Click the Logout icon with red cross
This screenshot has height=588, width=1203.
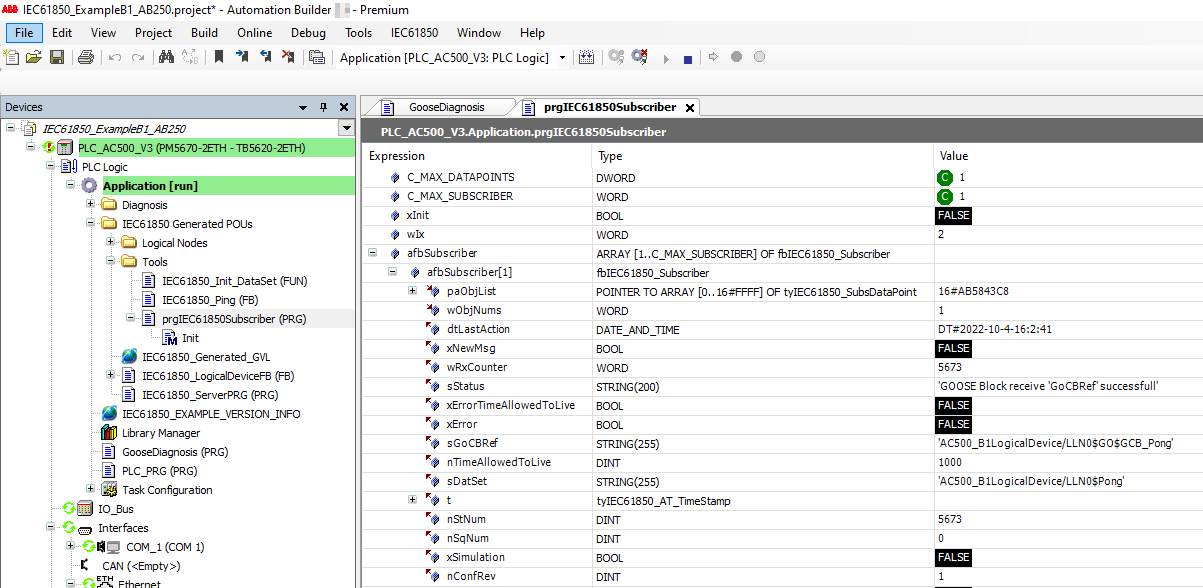pyautogui.click(x=640, y=58)
